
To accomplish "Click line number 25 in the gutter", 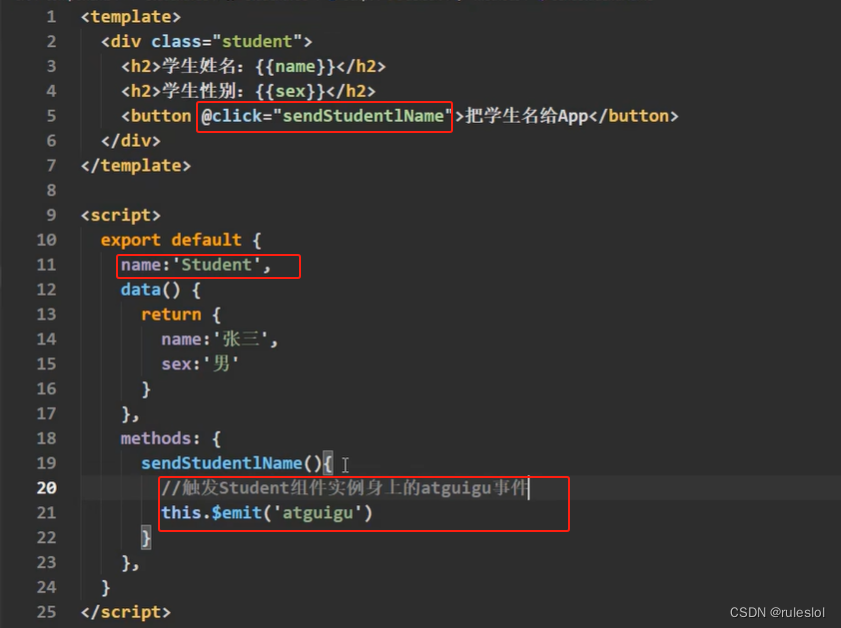I will [x=47, y=611].
